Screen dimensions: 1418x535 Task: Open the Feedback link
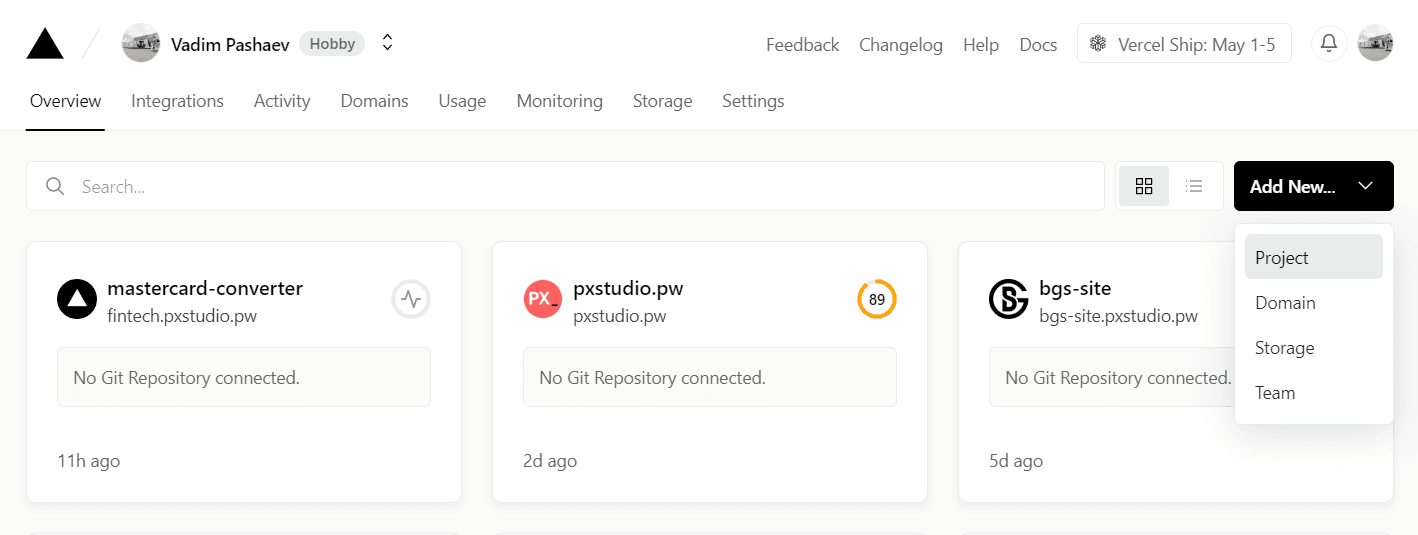tap(802, 45)
